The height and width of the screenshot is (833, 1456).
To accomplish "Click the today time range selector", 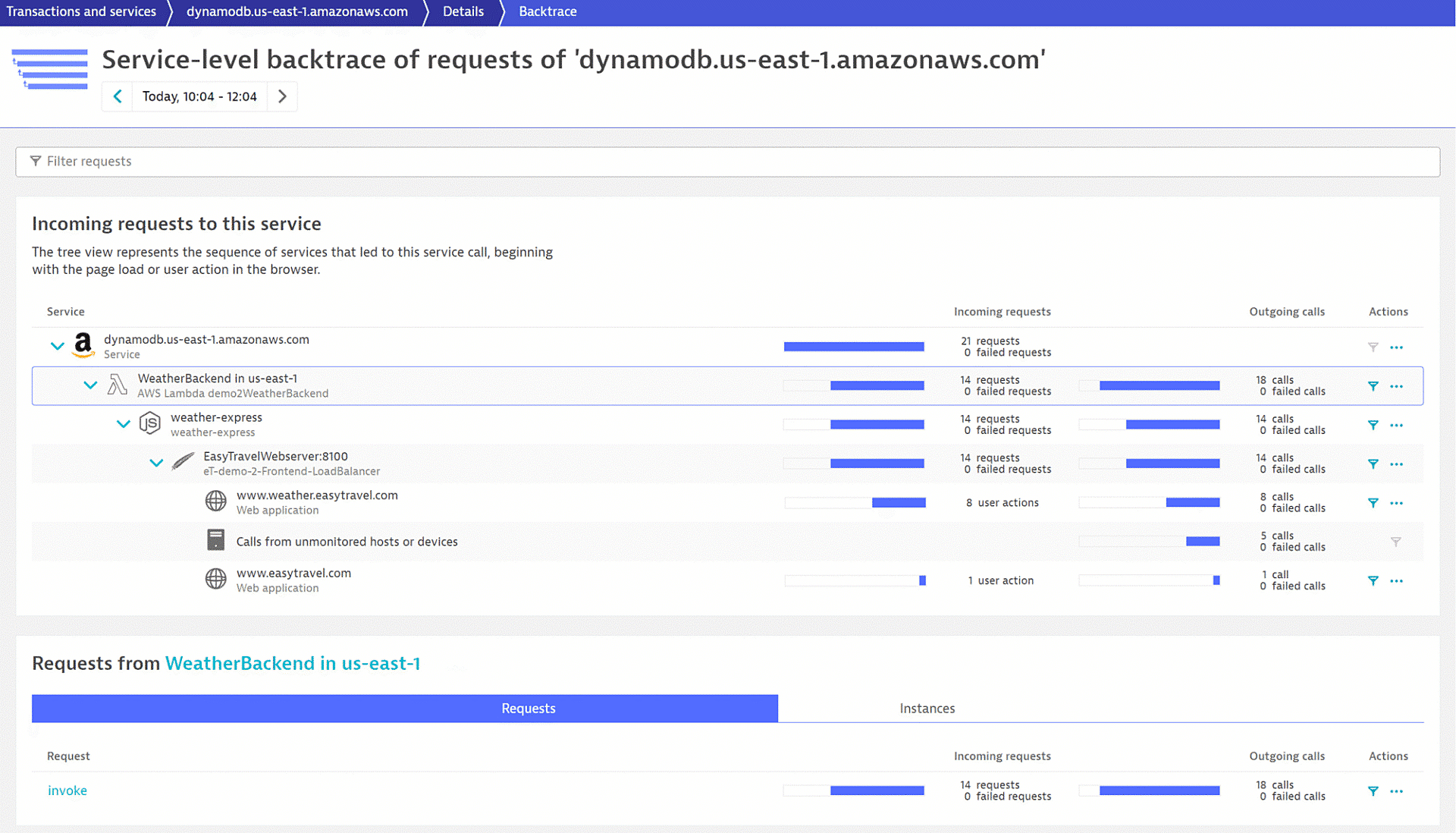I will [x=199, y=96].
